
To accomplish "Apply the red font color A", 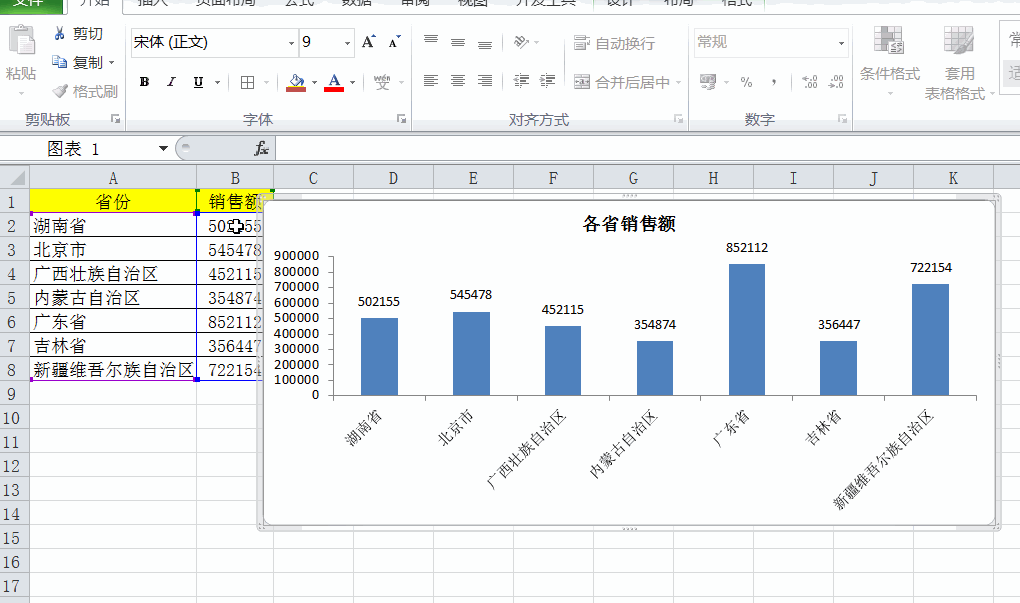I will 334,83.
